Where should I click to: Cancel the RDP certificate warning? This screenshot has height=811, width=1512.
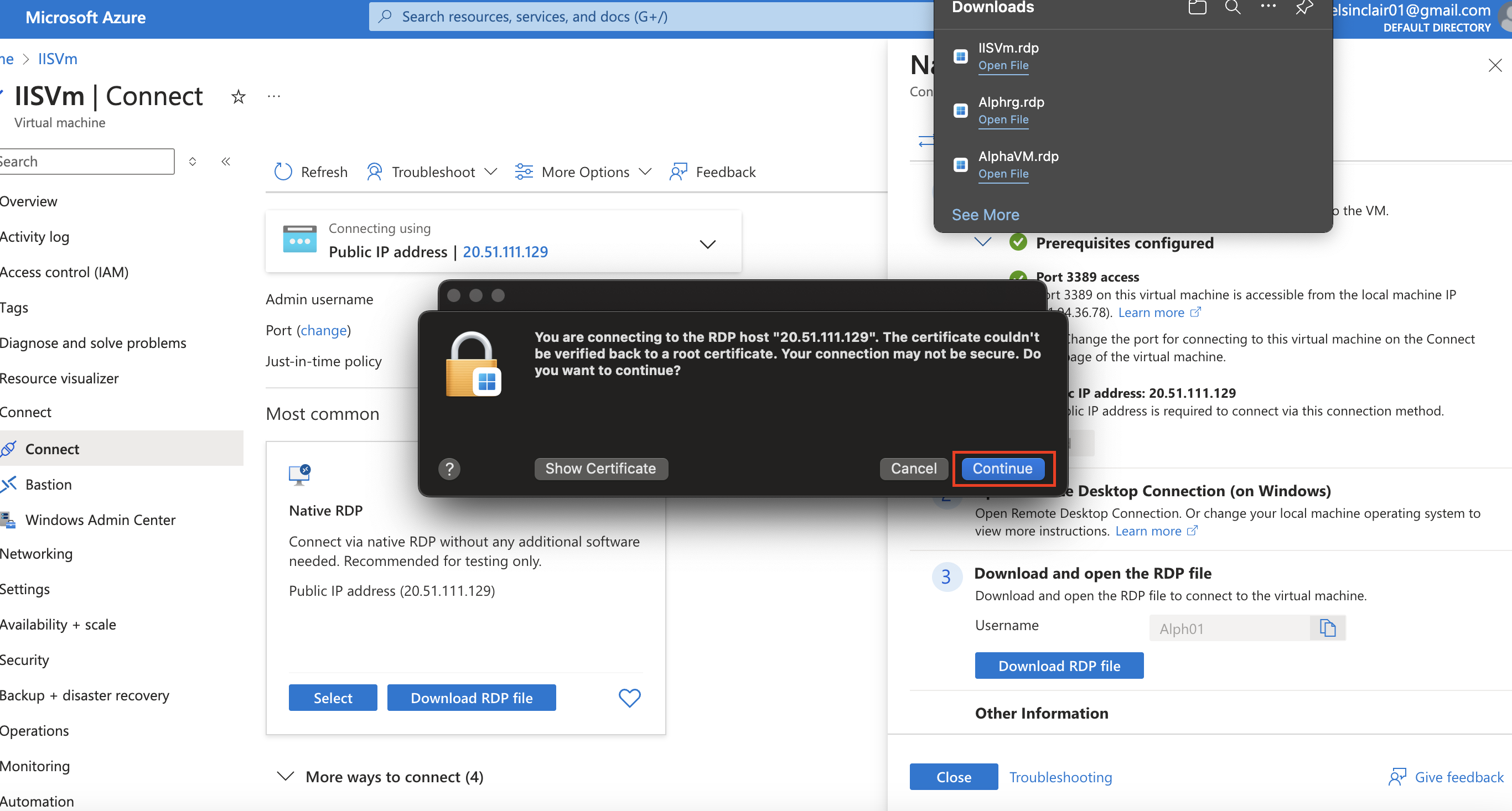click(913, 469)
